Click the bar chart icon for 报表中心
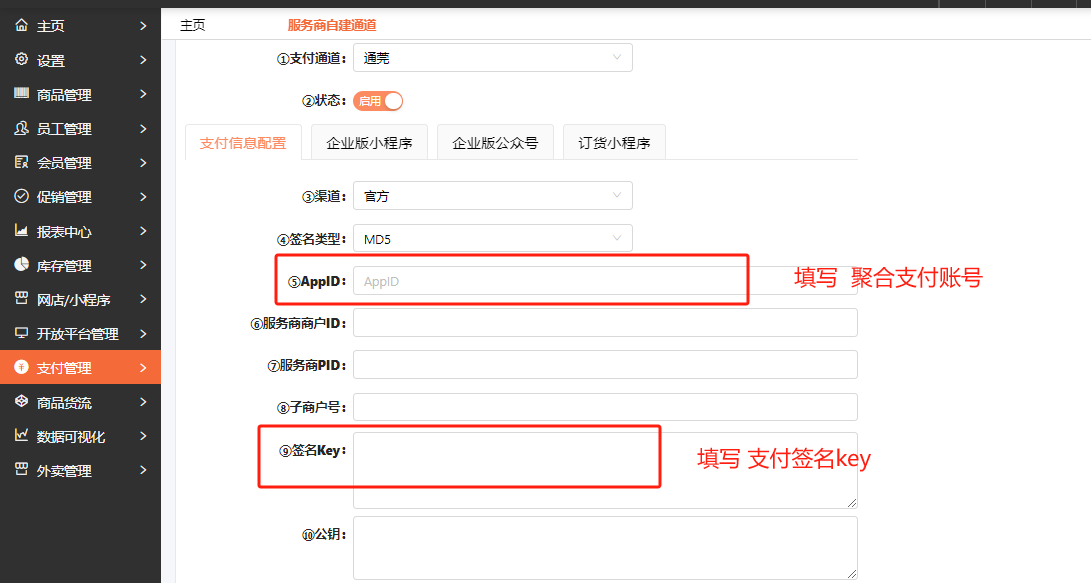 (21, 231)
